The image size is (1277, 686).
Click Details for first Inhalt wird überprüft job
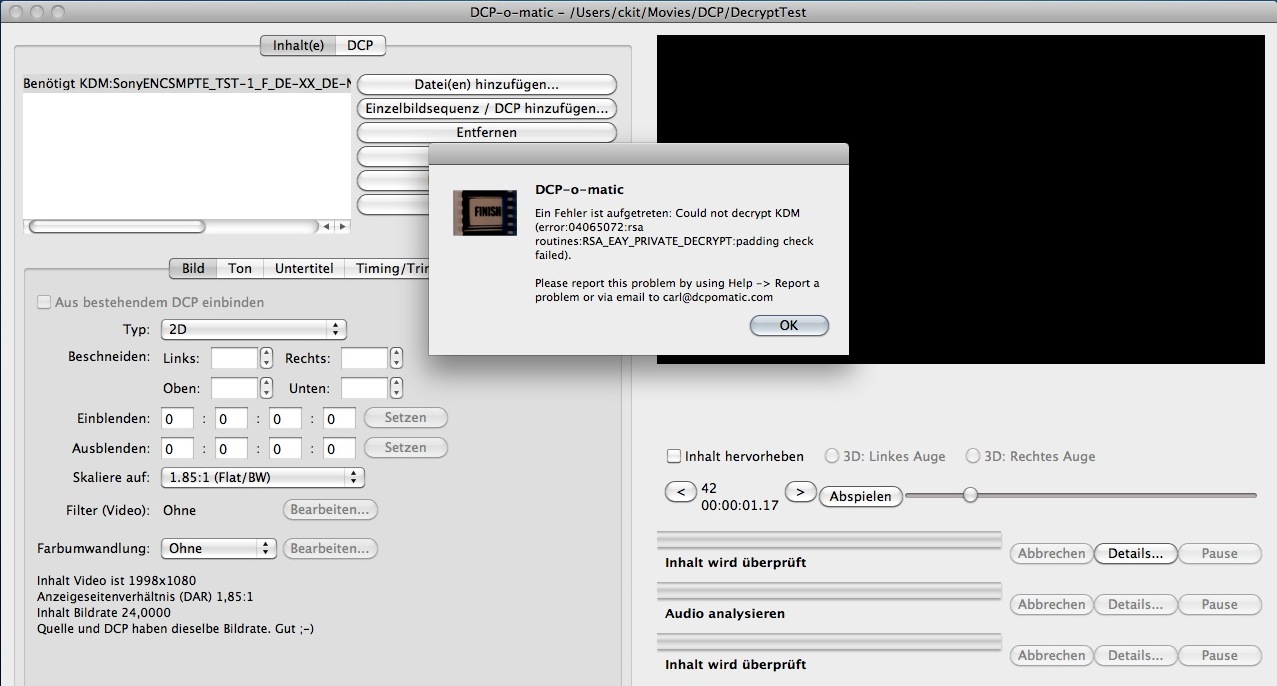pyautogui.click(x=1136, y=553)
